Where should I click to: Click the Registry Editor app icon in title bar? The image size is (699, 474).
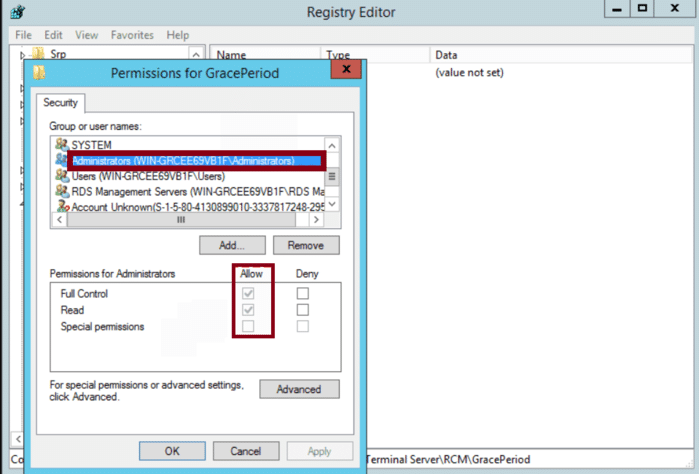17,12
